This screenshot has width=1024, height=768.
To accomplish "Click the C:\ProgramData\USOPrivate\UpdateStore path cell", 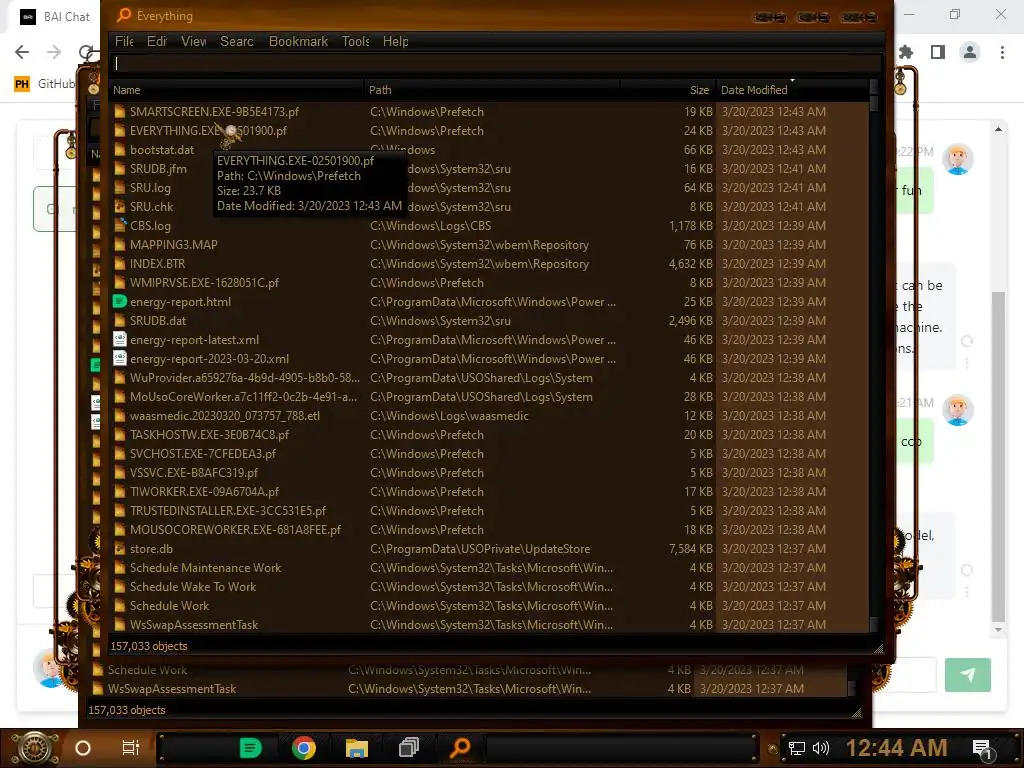I will pyautogui.click(x=480, y=549).
